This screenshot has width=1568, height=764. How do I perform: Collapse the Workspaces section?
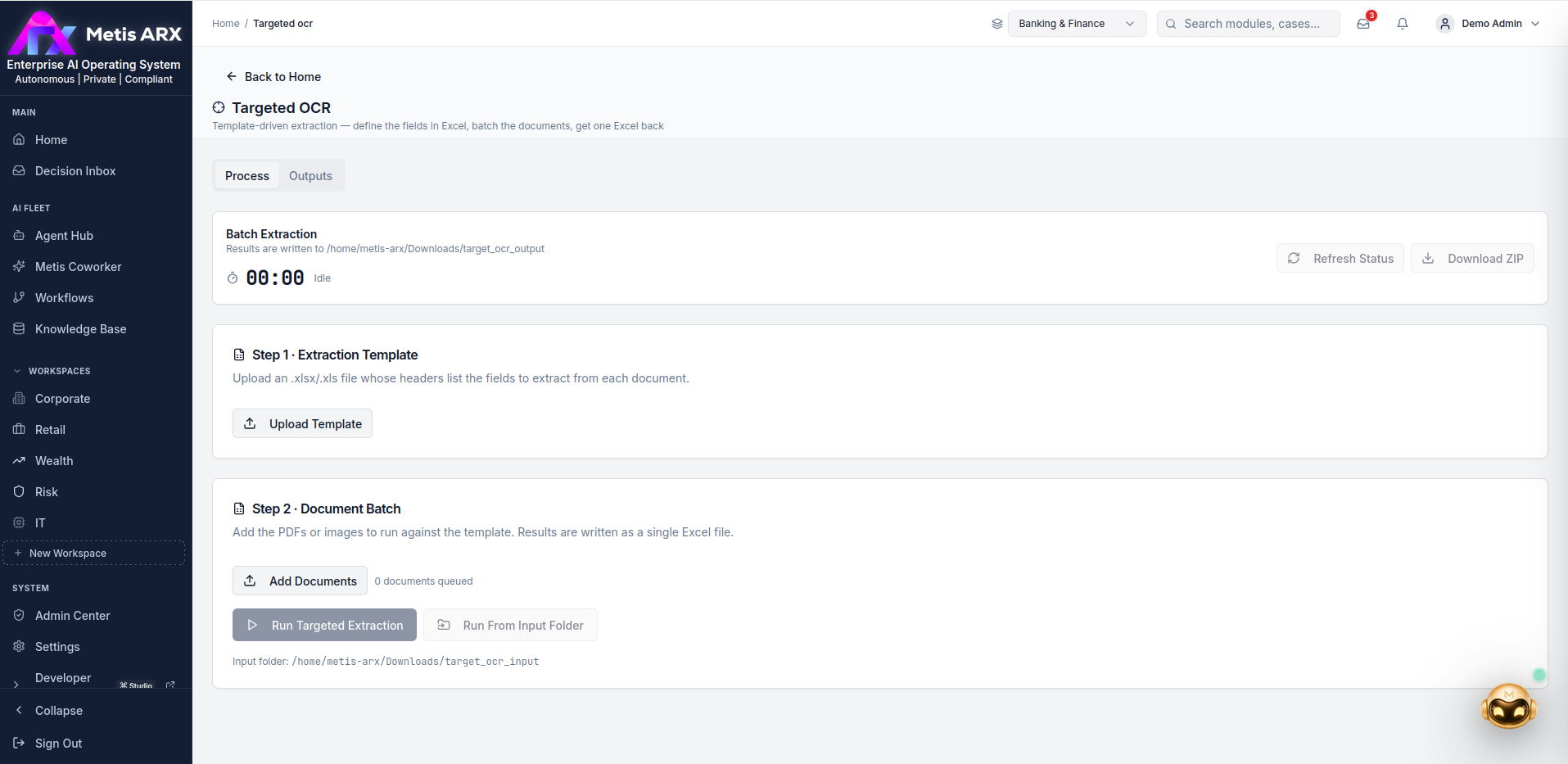pyautogui.click(x=52, y=371)
